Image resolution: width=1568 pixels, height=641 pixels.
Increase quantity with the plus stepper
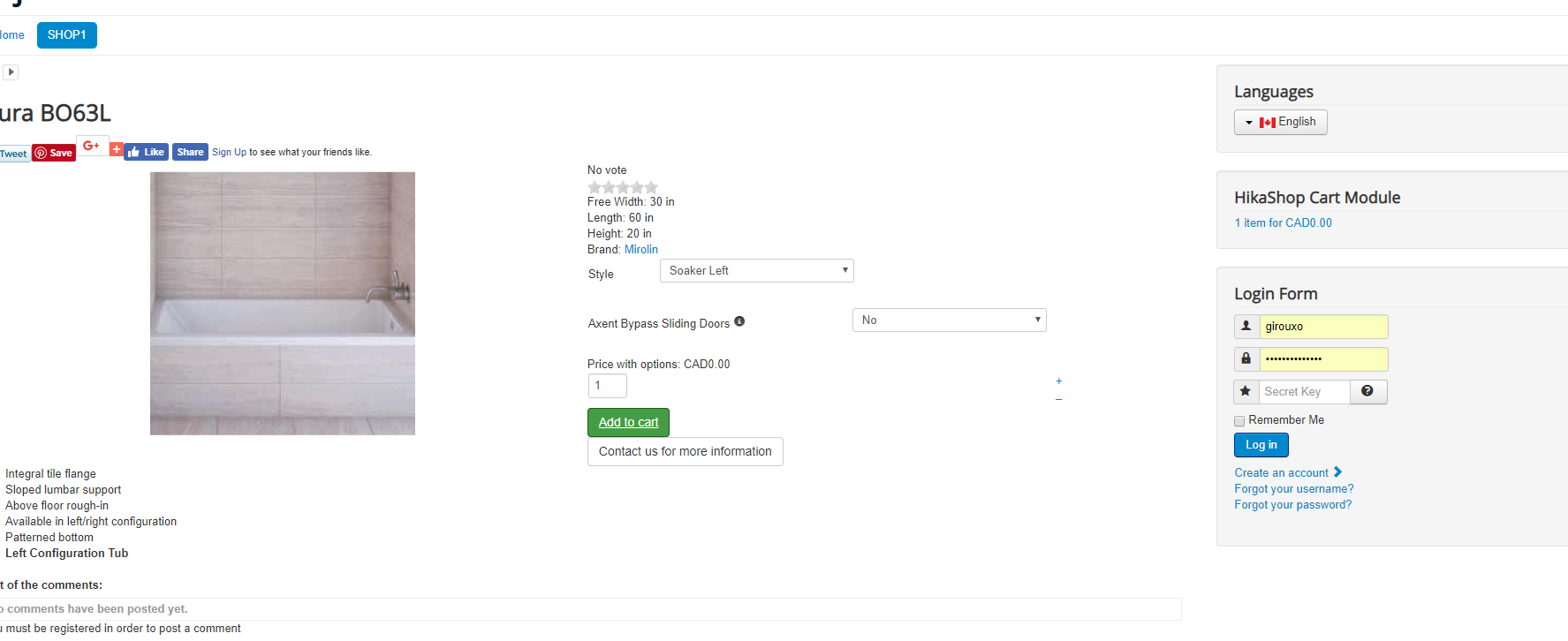(x=1058, y=381)
